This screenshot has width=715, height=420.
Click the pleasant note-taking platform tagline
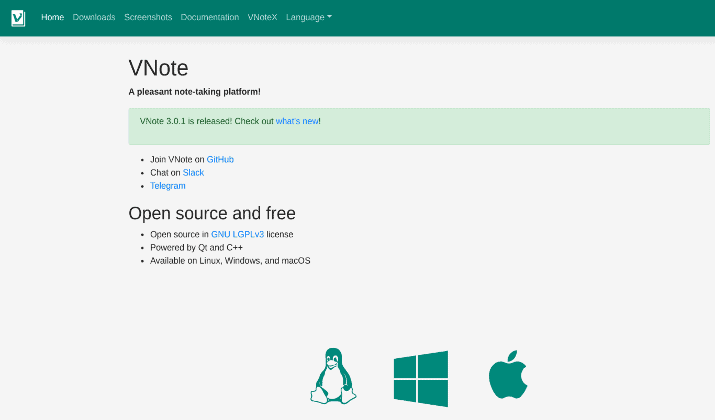[195, 92]
